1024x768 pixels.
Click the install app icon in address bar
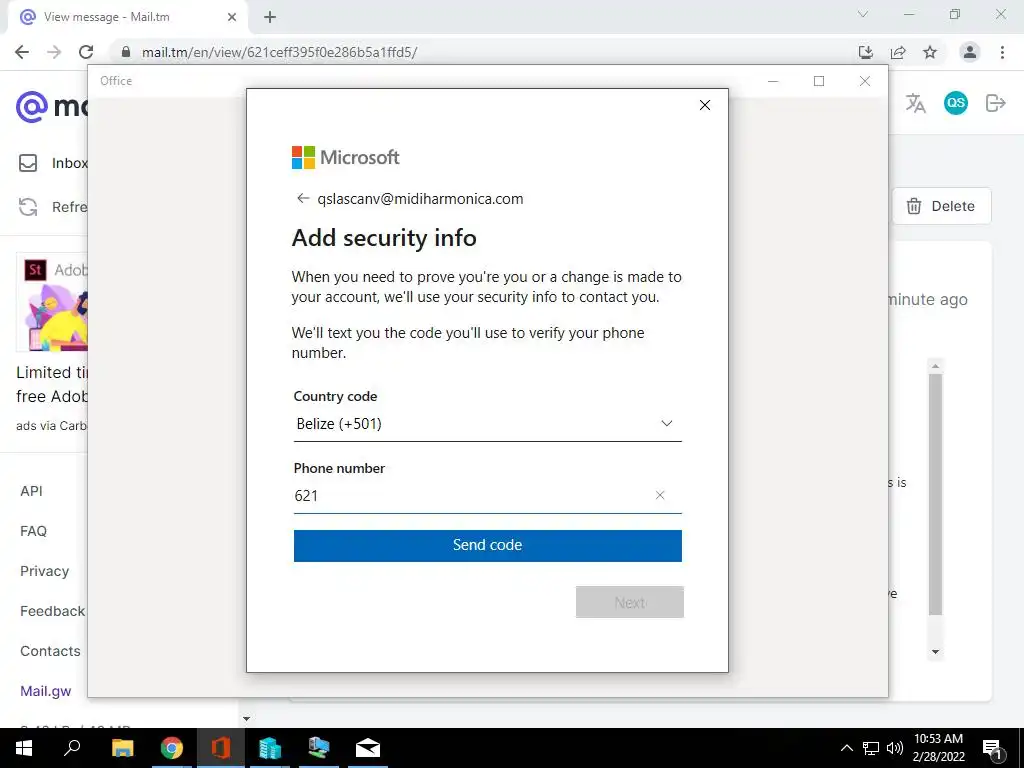[x=866, y=52]
